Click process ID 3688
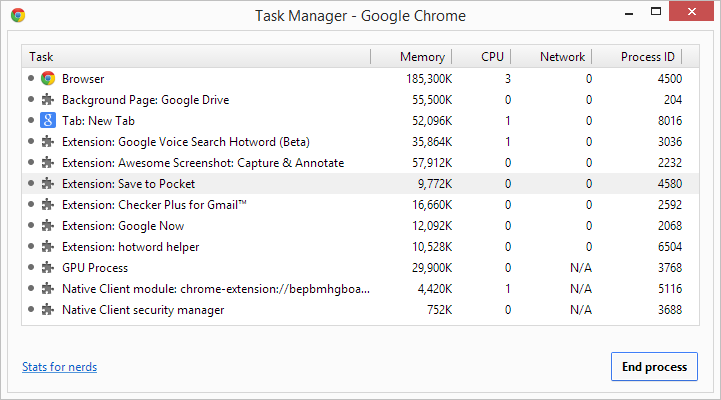 670,310
